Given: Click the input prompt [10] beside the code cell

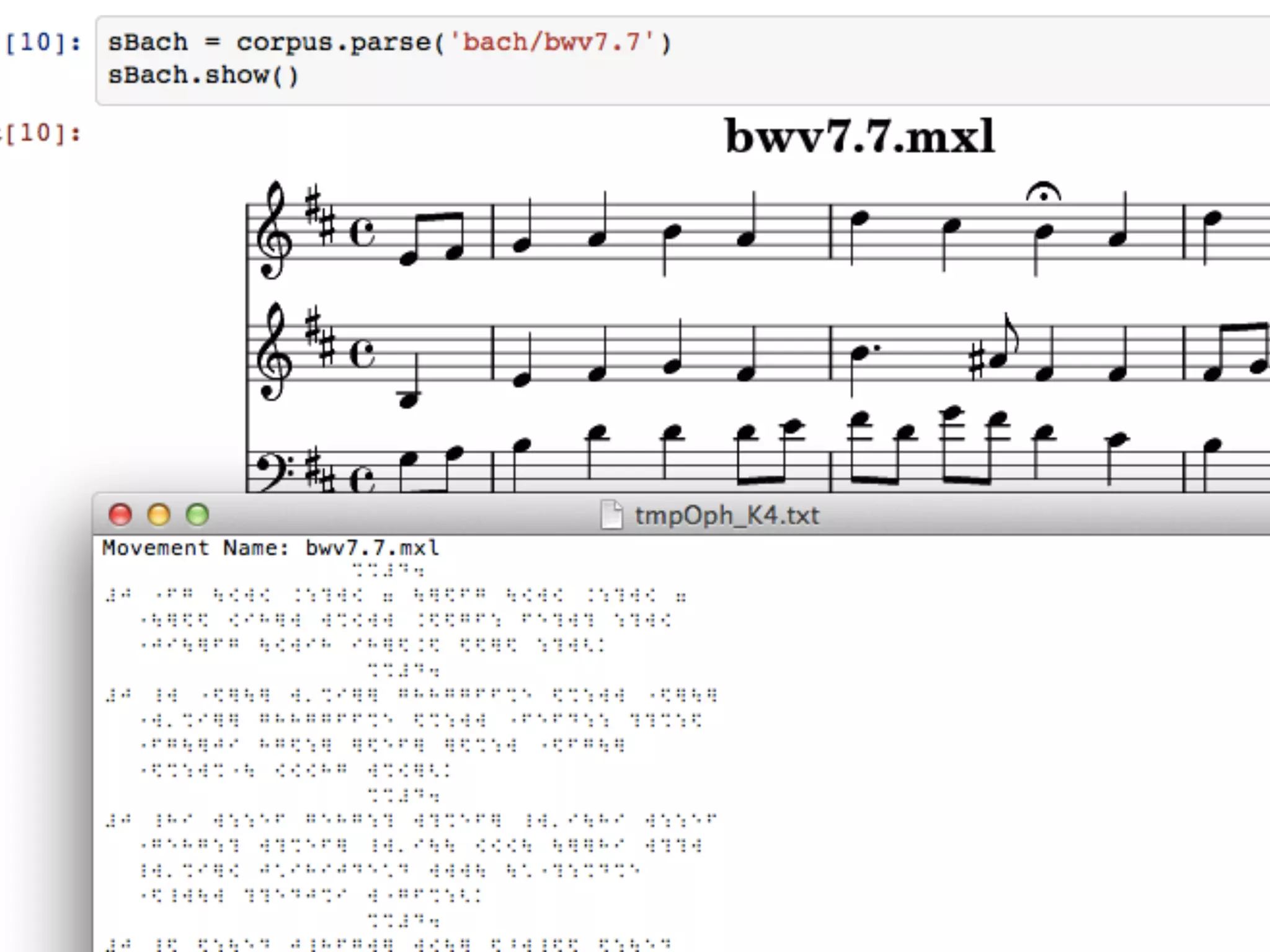Looking at the screenshot, I should click(x=42, y=42).
